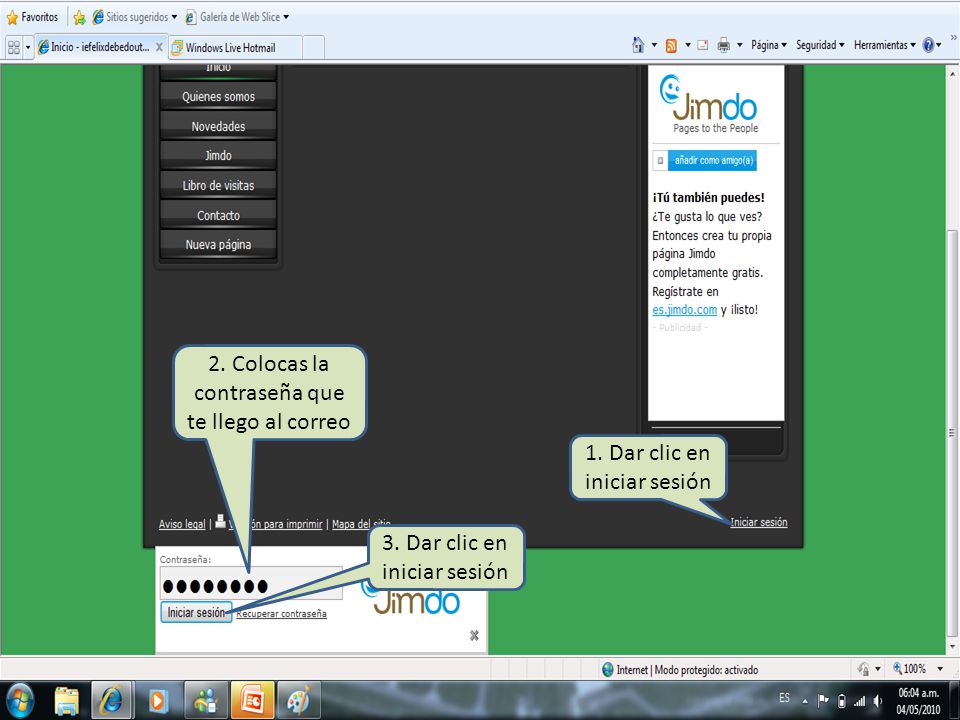Open a new blank tab
This screenshot has width=960, height=720.
(313, 47)
